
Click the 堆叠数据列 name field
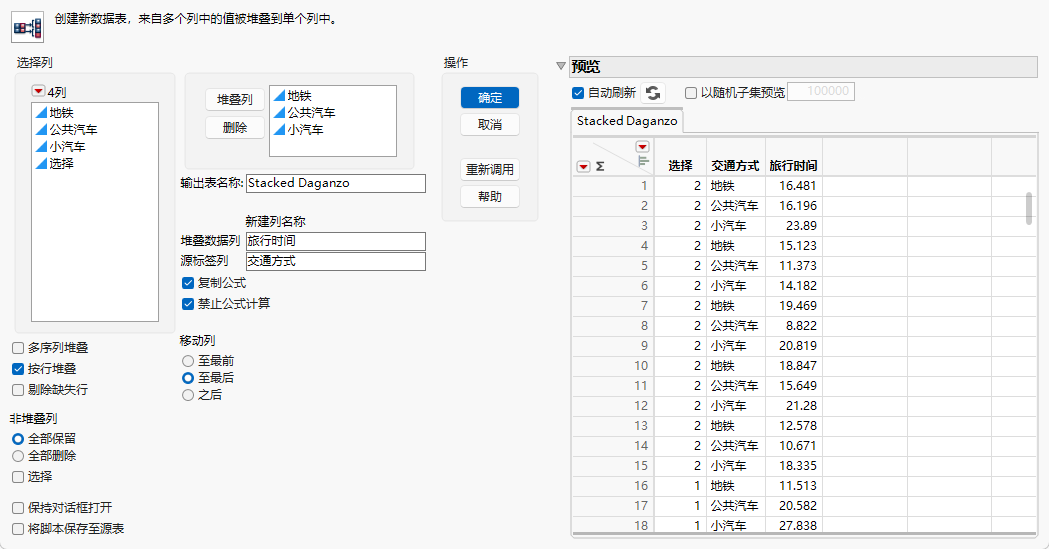336,241
